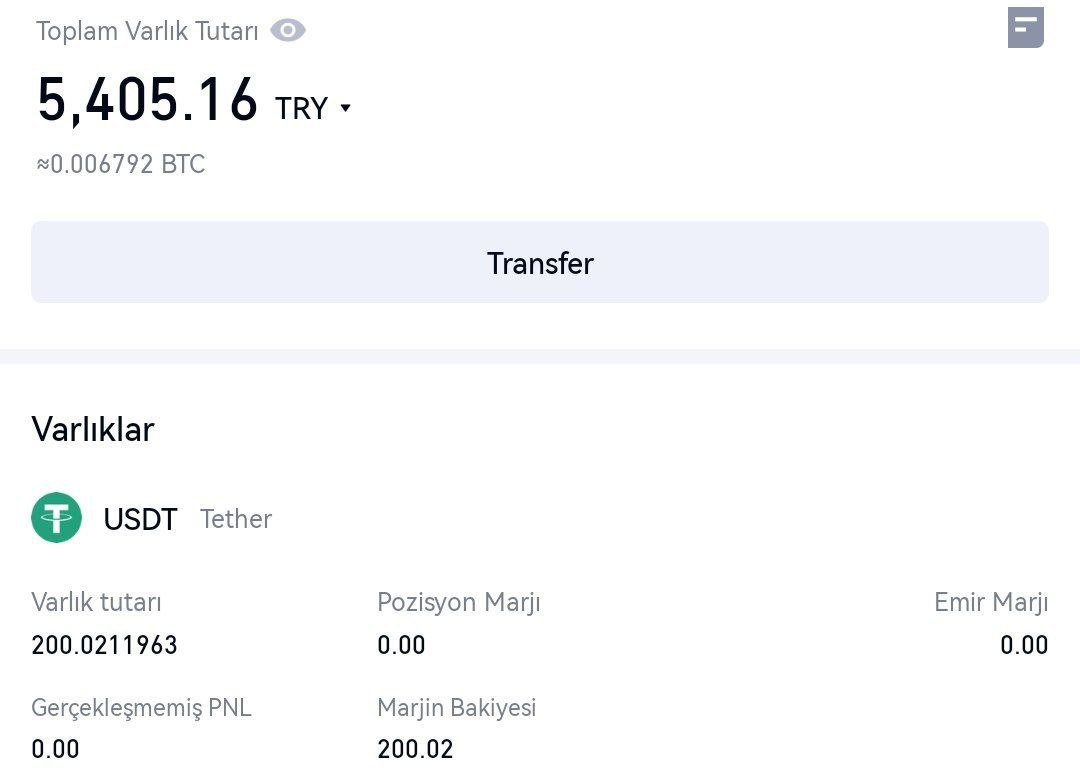Click the Pozisyon Marjı label
This screenshot has height=780, width=1080.
click(x=459, y=602)
